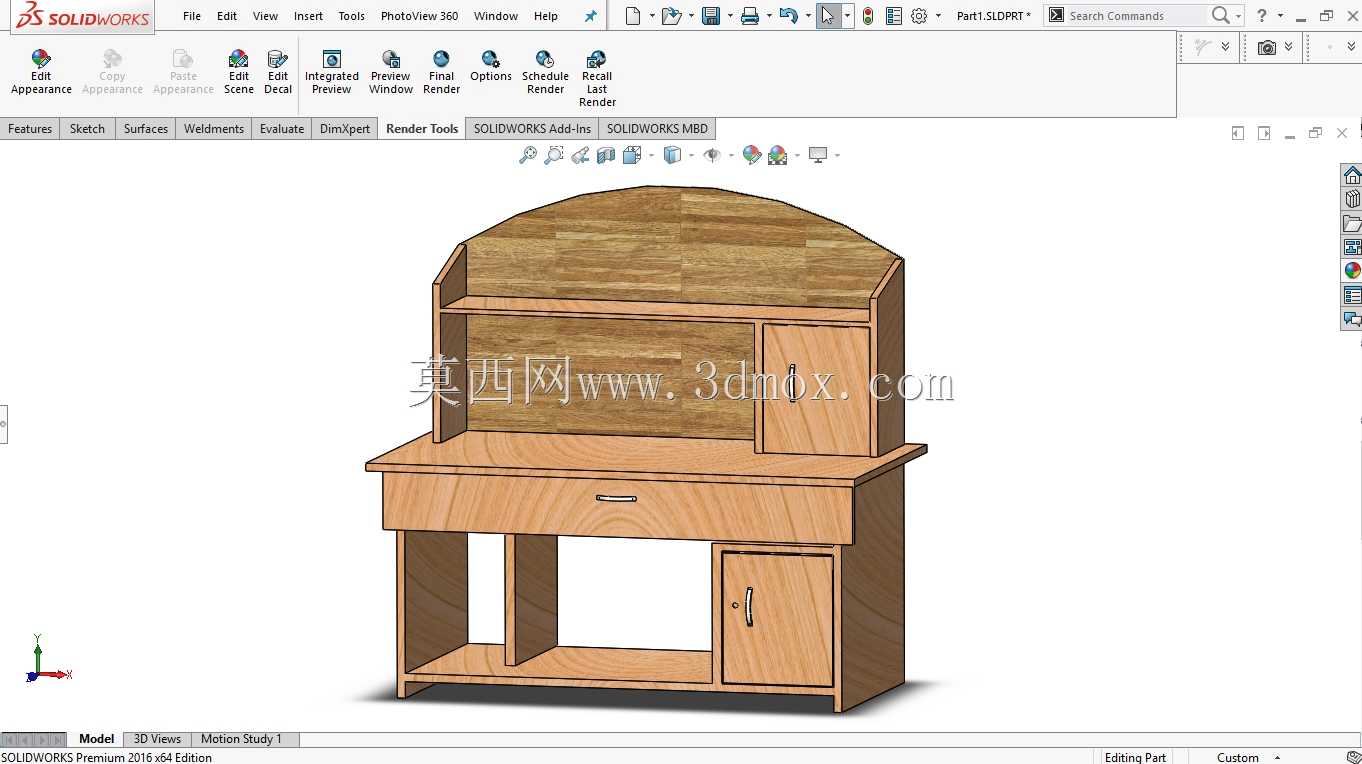The height and width of the screenshot is (764, 1362).
Task: Expand the Open dropdown arrow
Action: tap(691, 16)
